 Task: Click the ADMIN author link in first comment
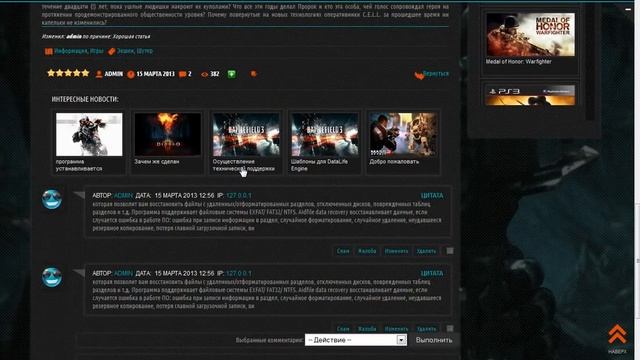pos(123,196)
